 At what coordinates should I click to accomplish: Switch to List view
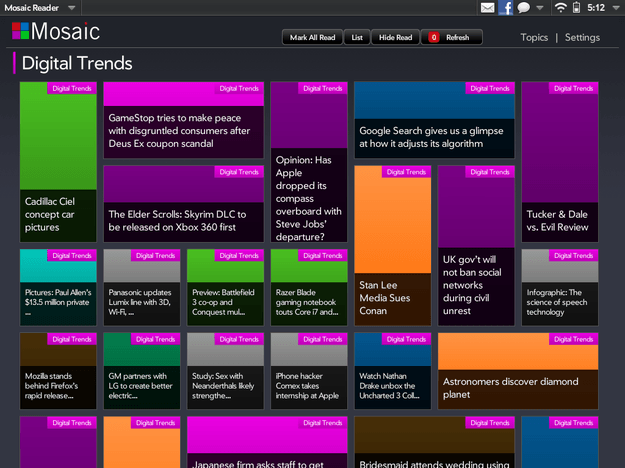(x=357, y=37)
